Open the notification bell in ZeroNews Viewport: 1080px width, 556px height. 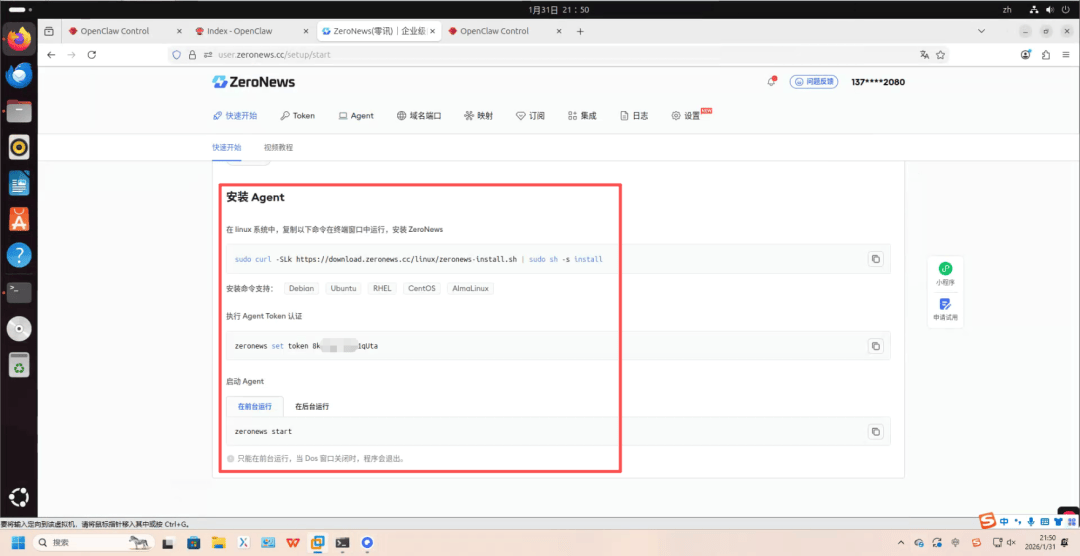coord(771,81)
